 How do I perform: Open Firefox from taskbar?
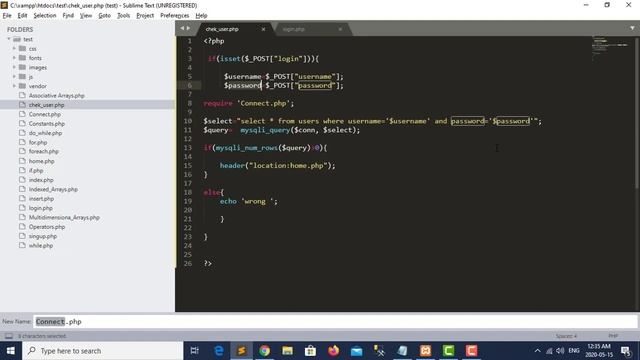pyautogui.click(x=333, y=351)
